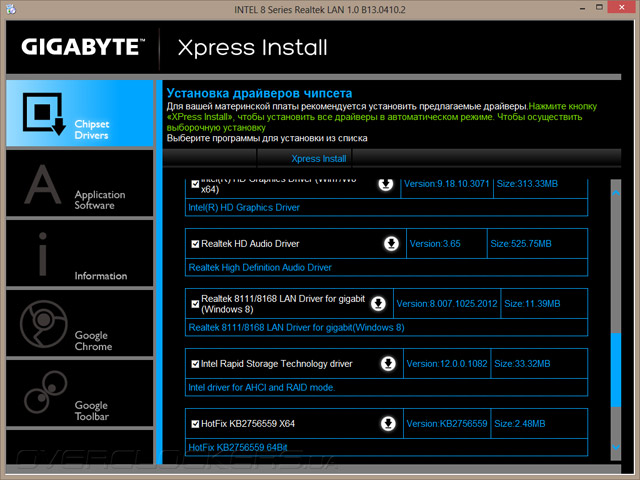Click the GIGABYTE logo
Viewport: 640px width, 480px height.
coord(83,47)
